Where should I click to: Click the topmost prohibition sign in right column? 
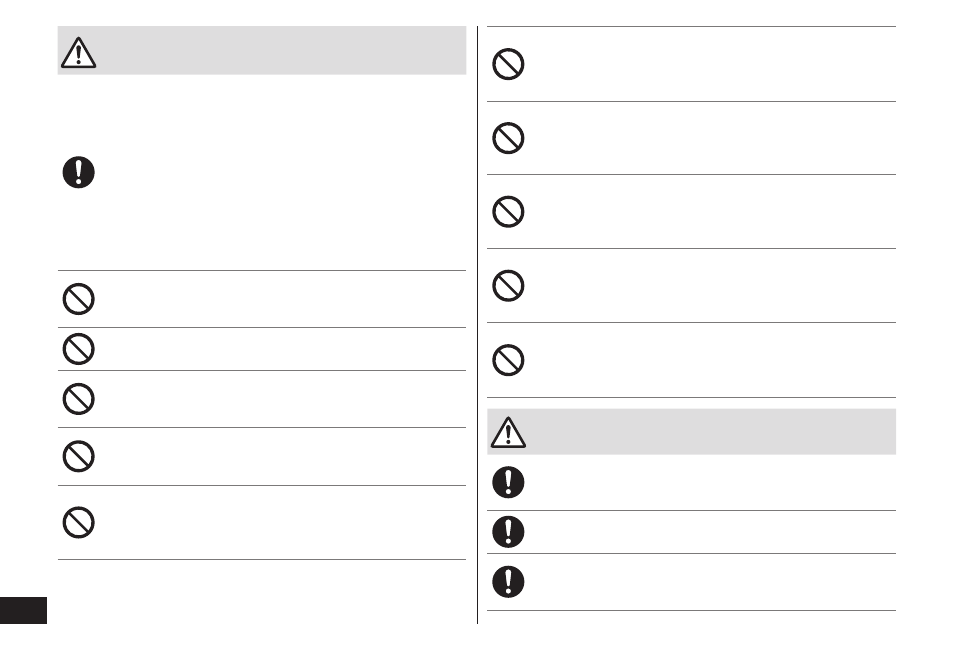[508, 64]
